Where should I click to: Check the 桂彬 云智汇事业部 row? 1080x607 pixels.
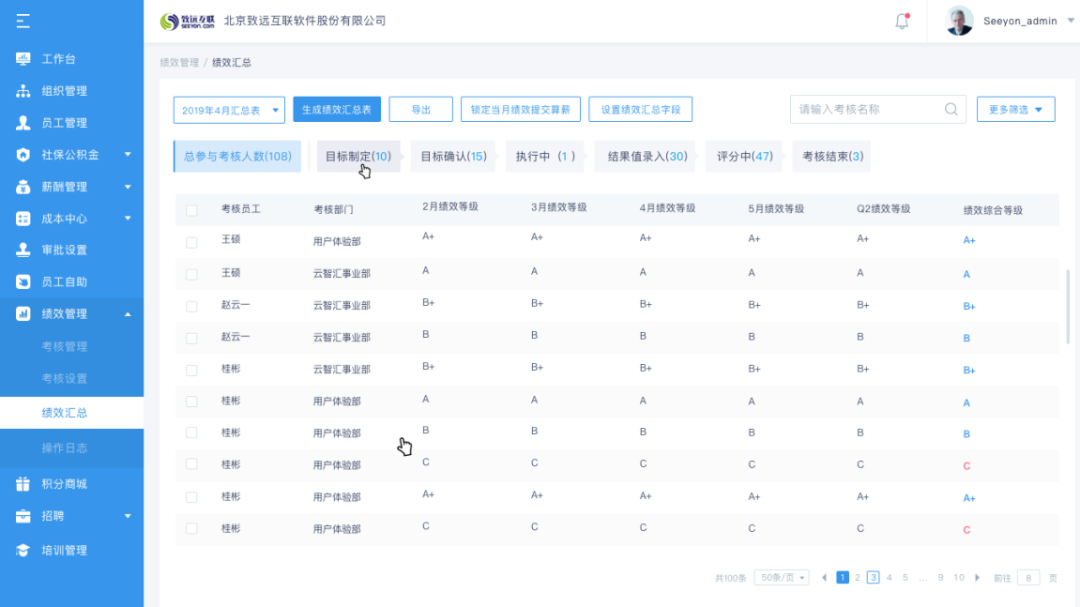pyautogui.click(x=191, y=370)
